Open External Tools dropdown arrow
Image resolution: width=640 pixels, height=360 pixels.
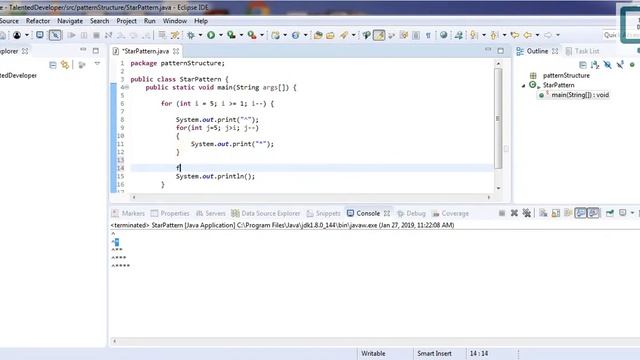(x=262, y=36)
